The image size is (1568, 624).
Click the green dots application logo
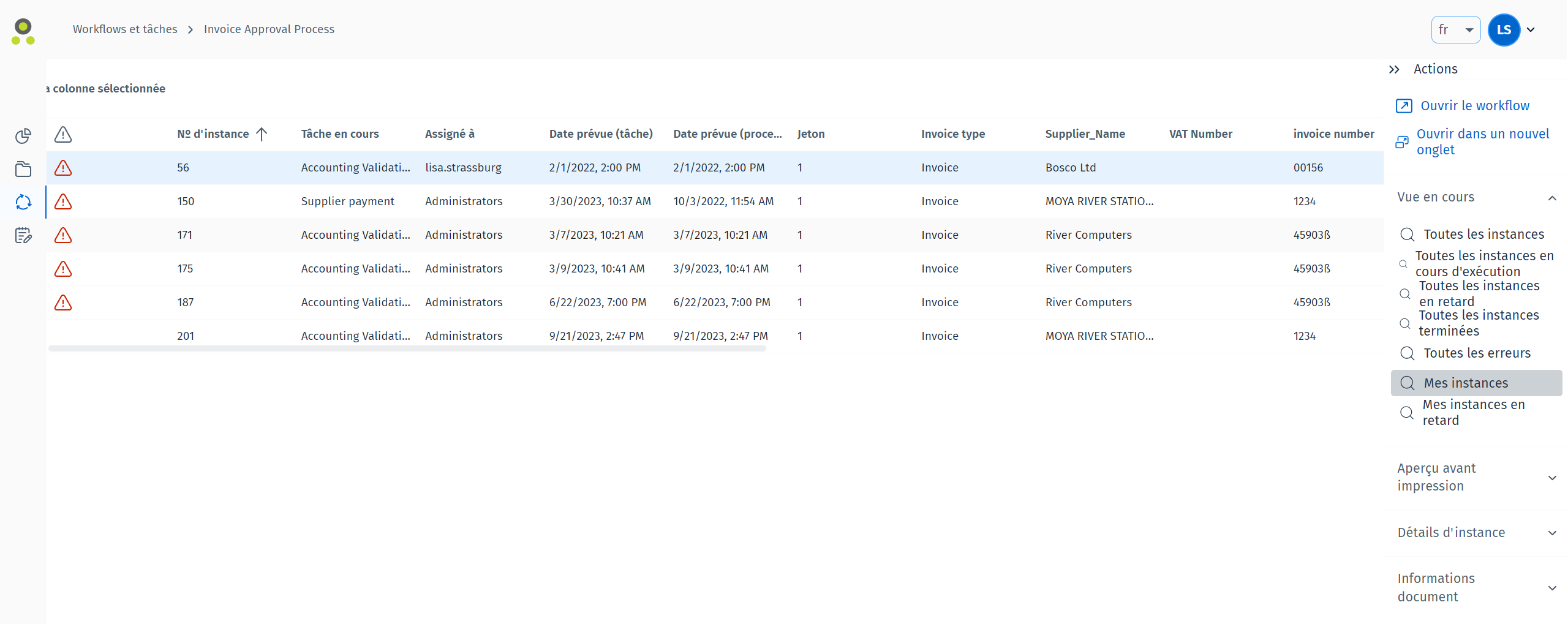[x=23, y=31]
